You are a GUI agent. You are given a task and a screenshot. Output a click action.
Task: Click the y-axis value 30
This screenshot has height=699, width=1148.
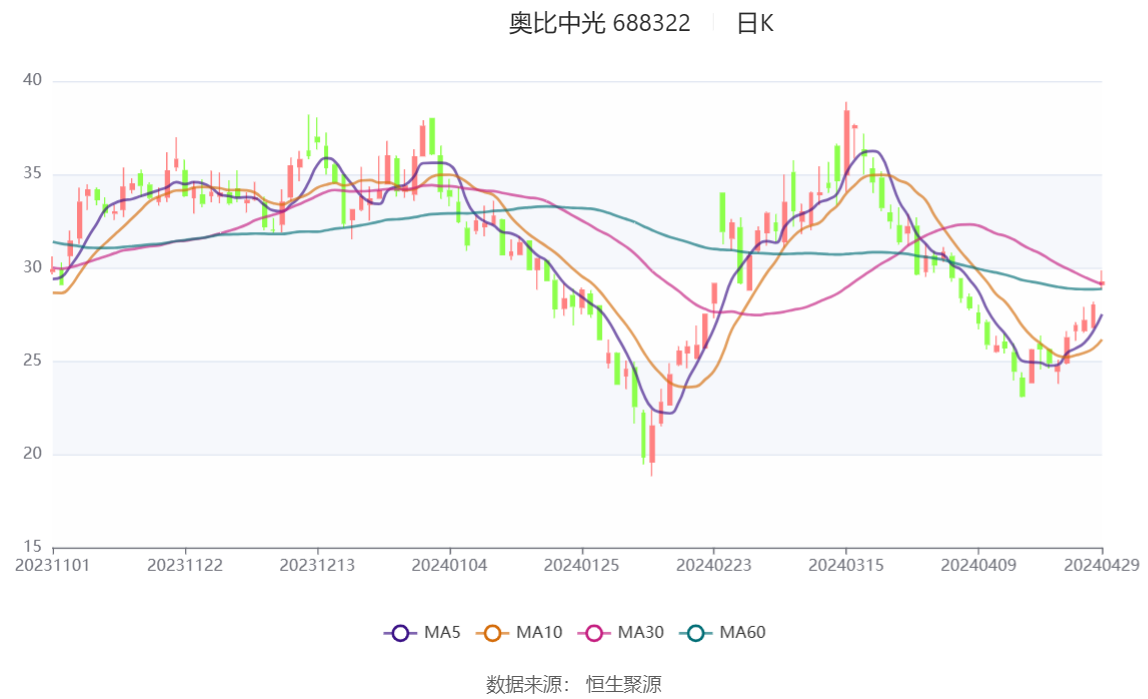[32, 266]
